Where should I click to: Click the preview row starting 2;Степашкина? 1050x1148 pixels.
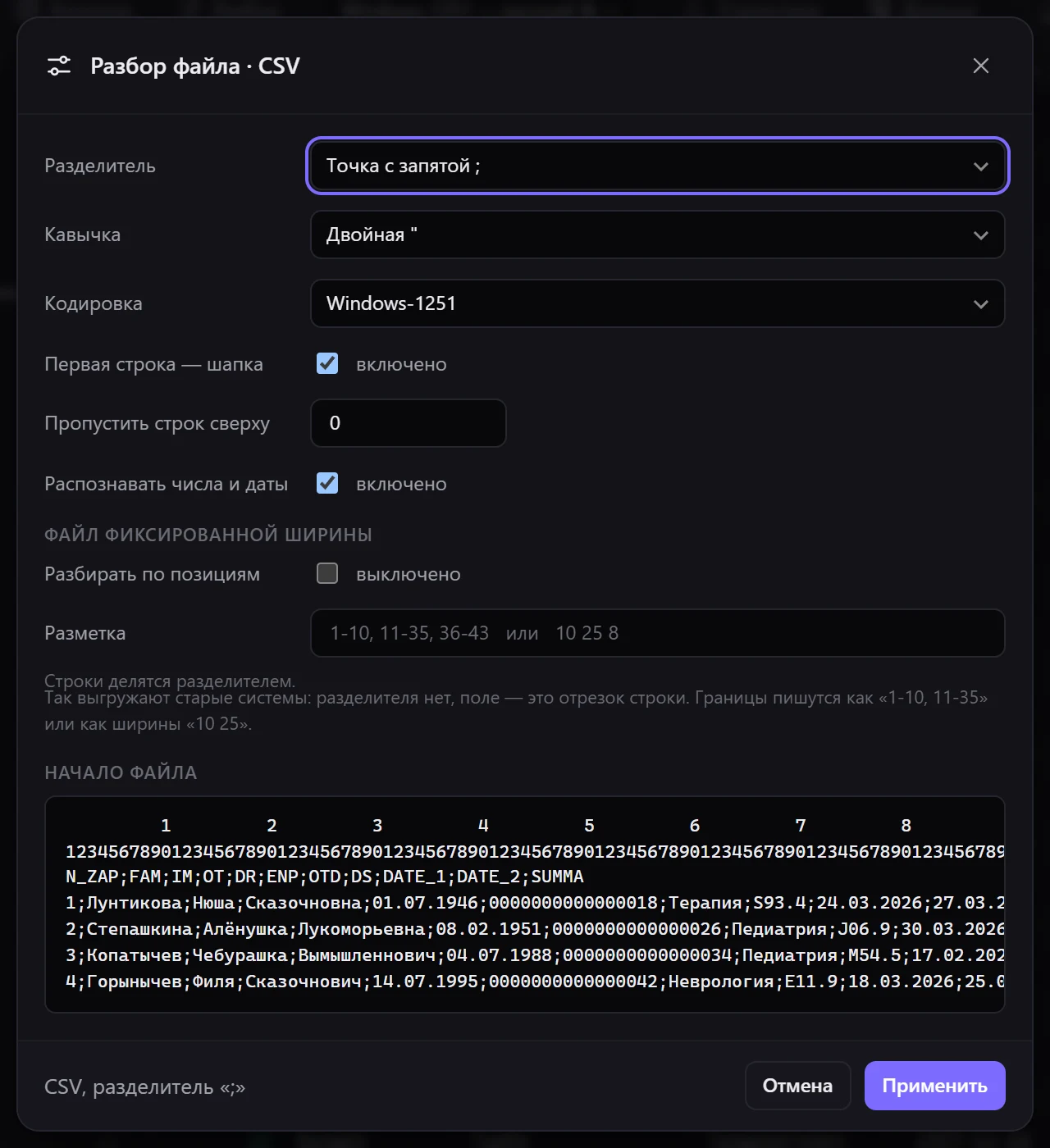click(535, 929)
